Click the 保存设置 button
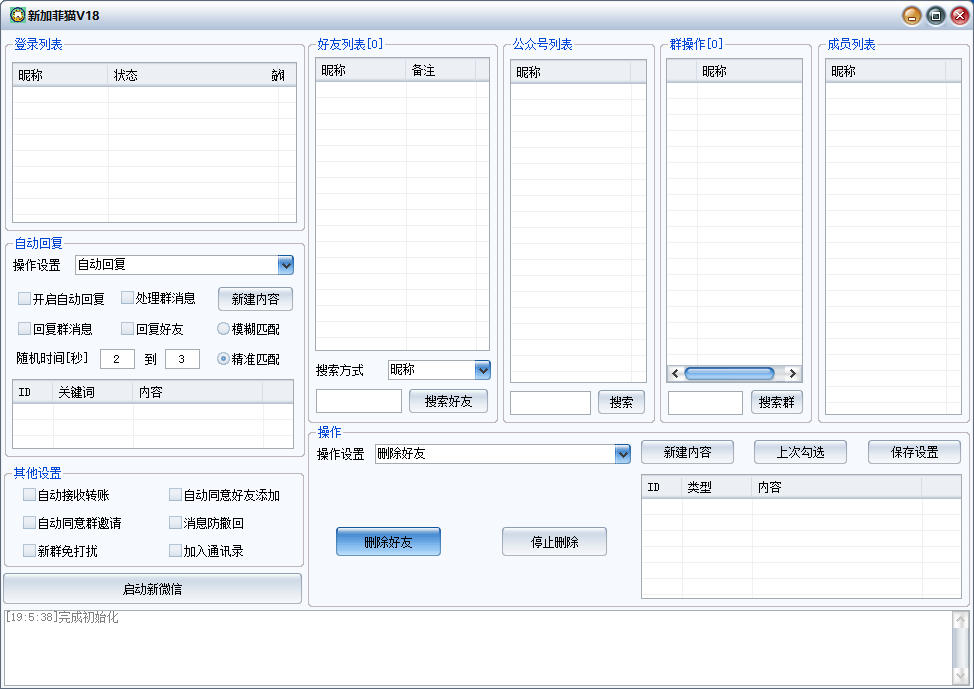Viewport: 974px width, 689px height. [914, 452]
